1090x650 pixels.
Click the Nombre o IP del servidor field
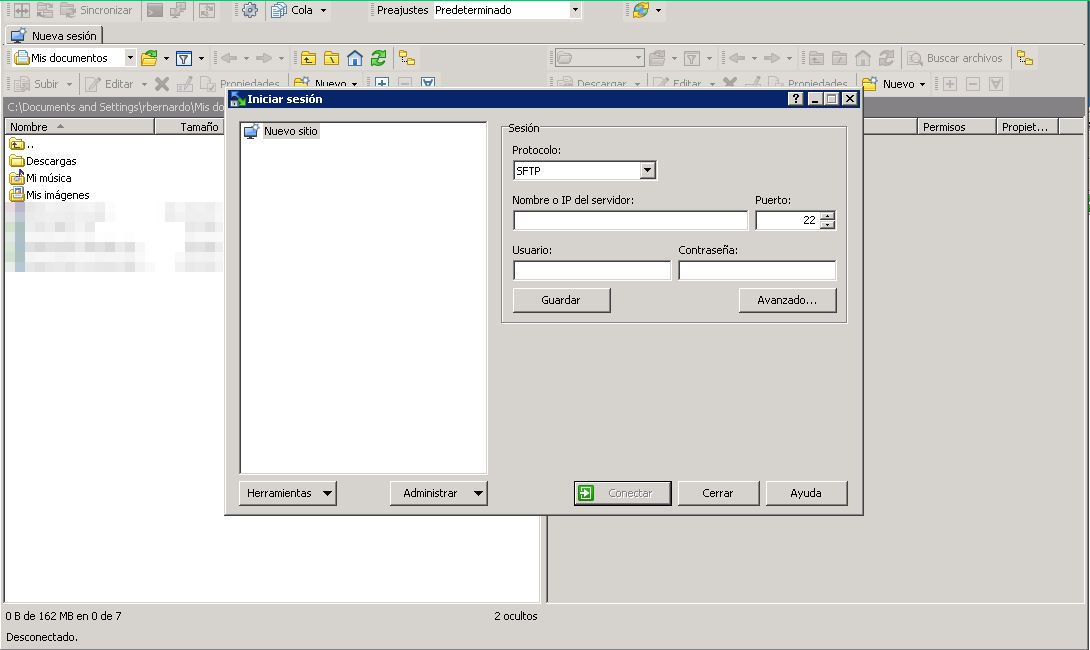click(x=630, y=221)
